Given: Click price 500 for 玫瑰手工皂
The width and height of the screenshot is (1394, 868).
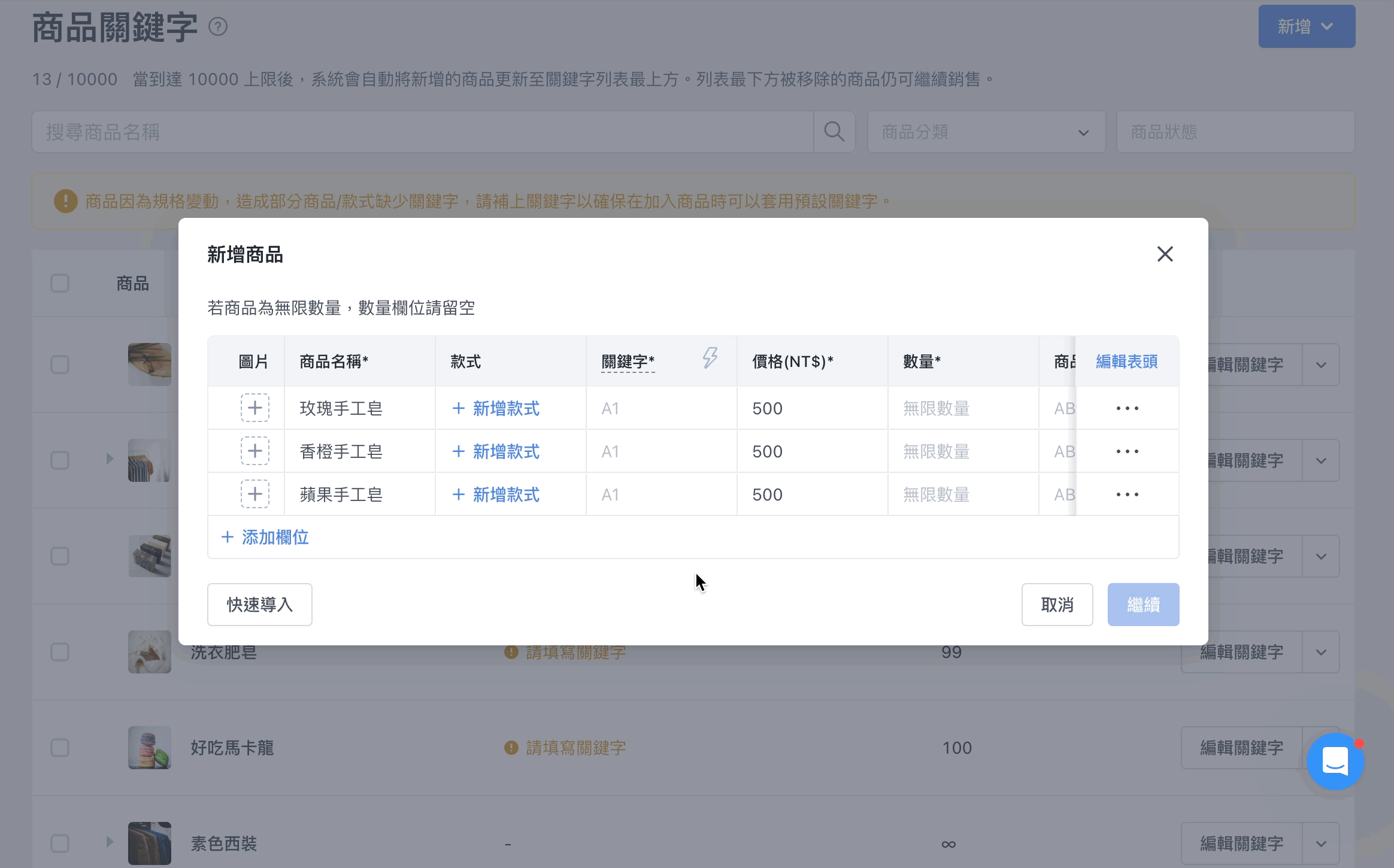Looking at the screenshot, I should pos(812,408).
